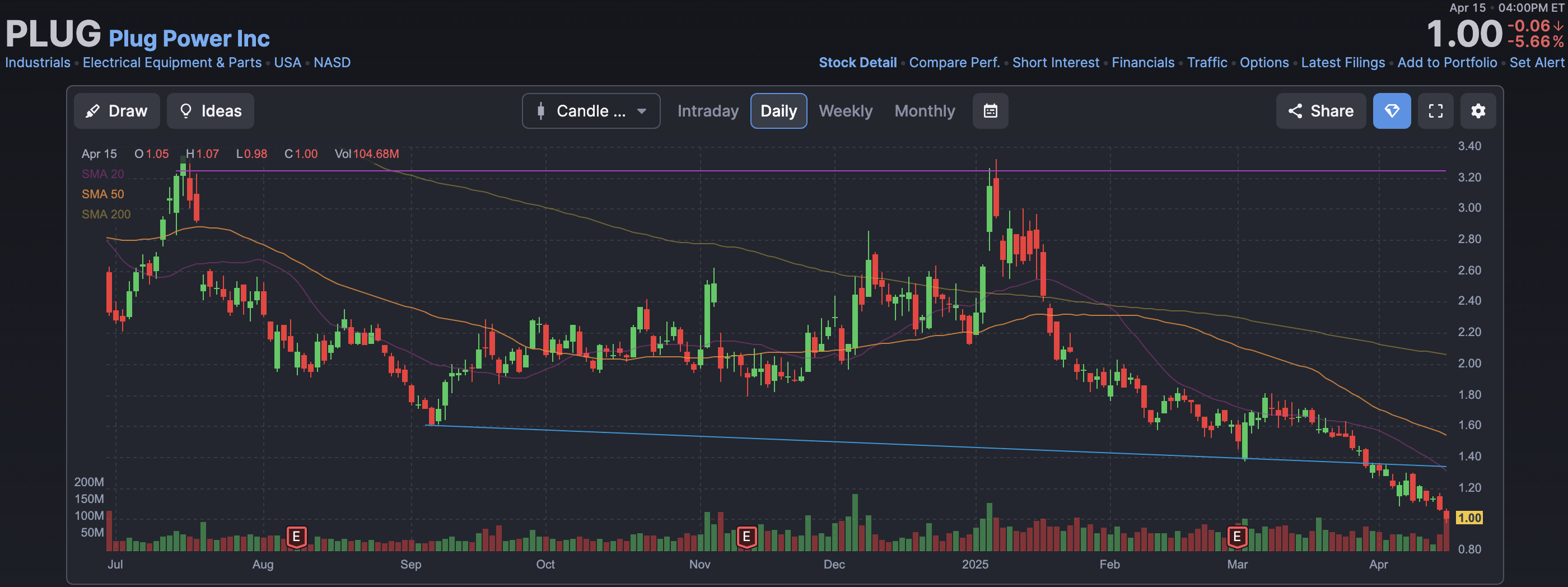Open Latest Filings
The width and height of the screenshot is (1568, 587).
1343,63
